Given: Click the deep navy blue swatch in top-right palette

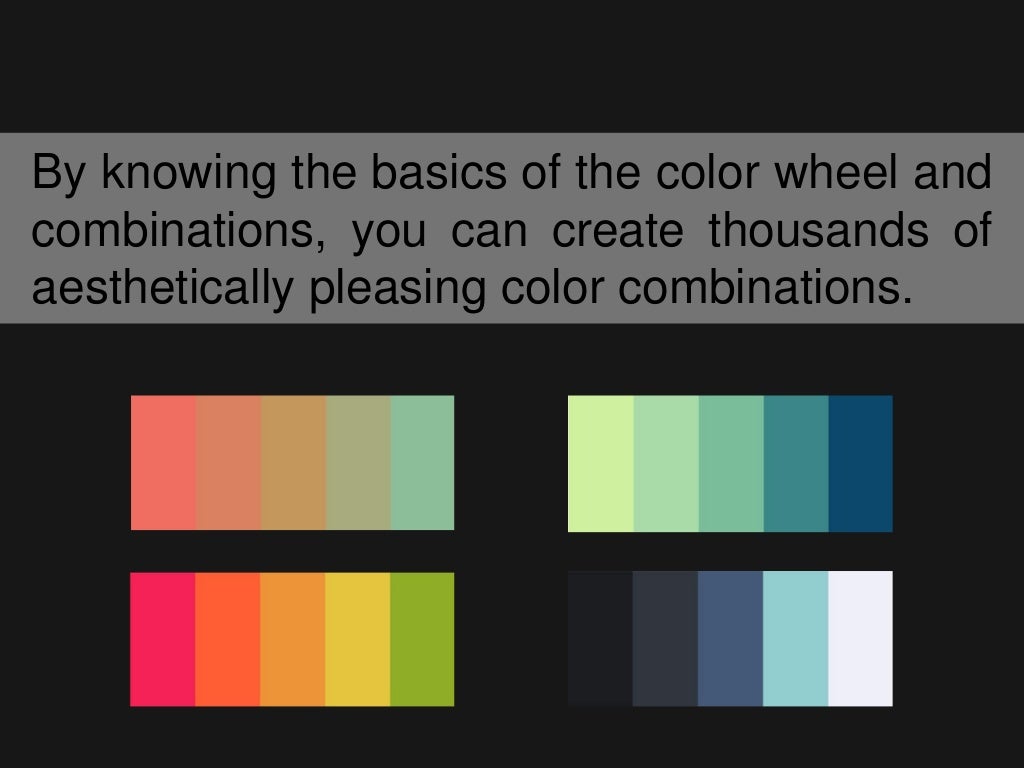Looking at the screenshot, I should tap(861, 464).
